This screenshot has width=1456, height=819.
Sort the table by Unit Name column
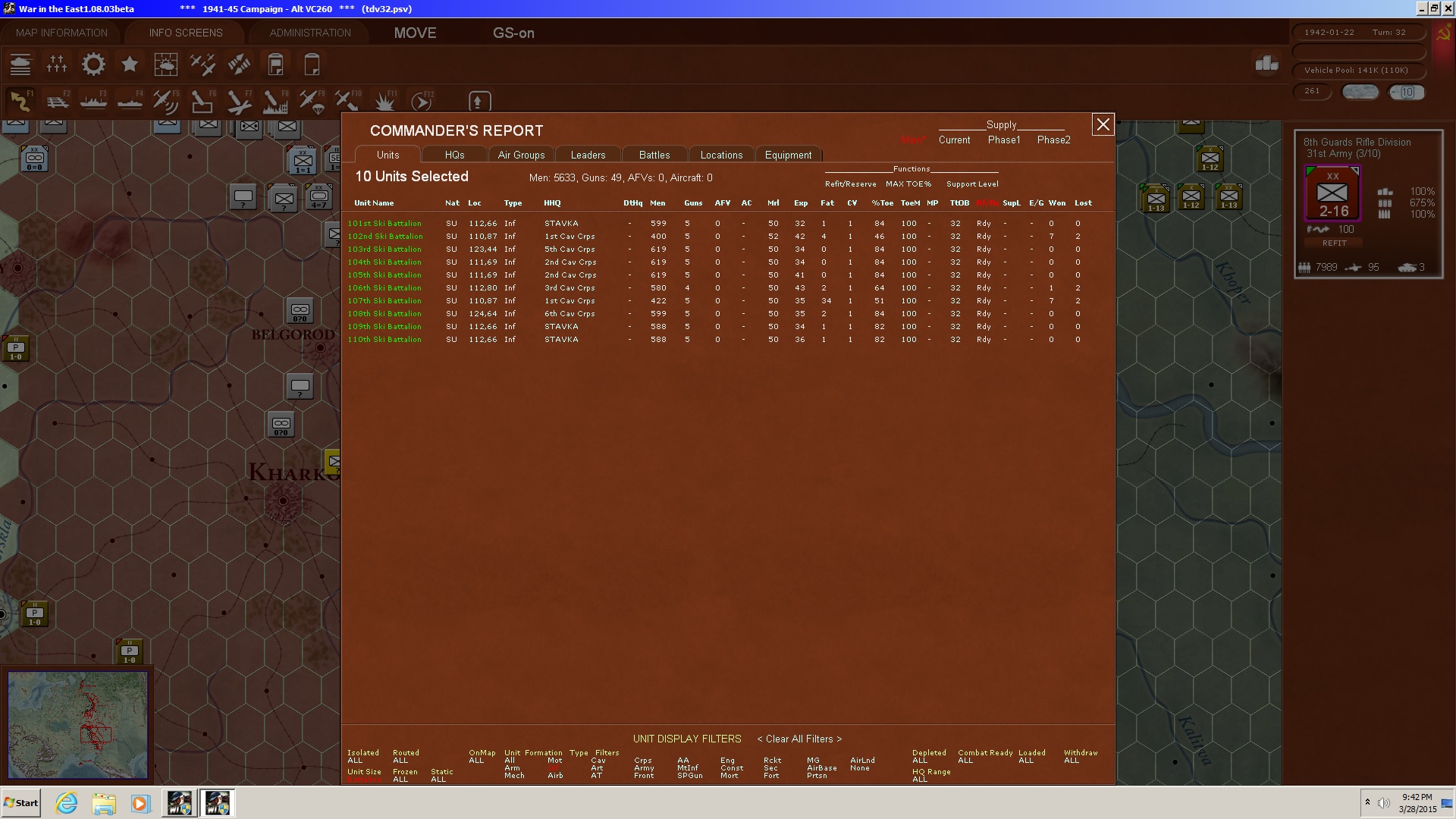374,203
